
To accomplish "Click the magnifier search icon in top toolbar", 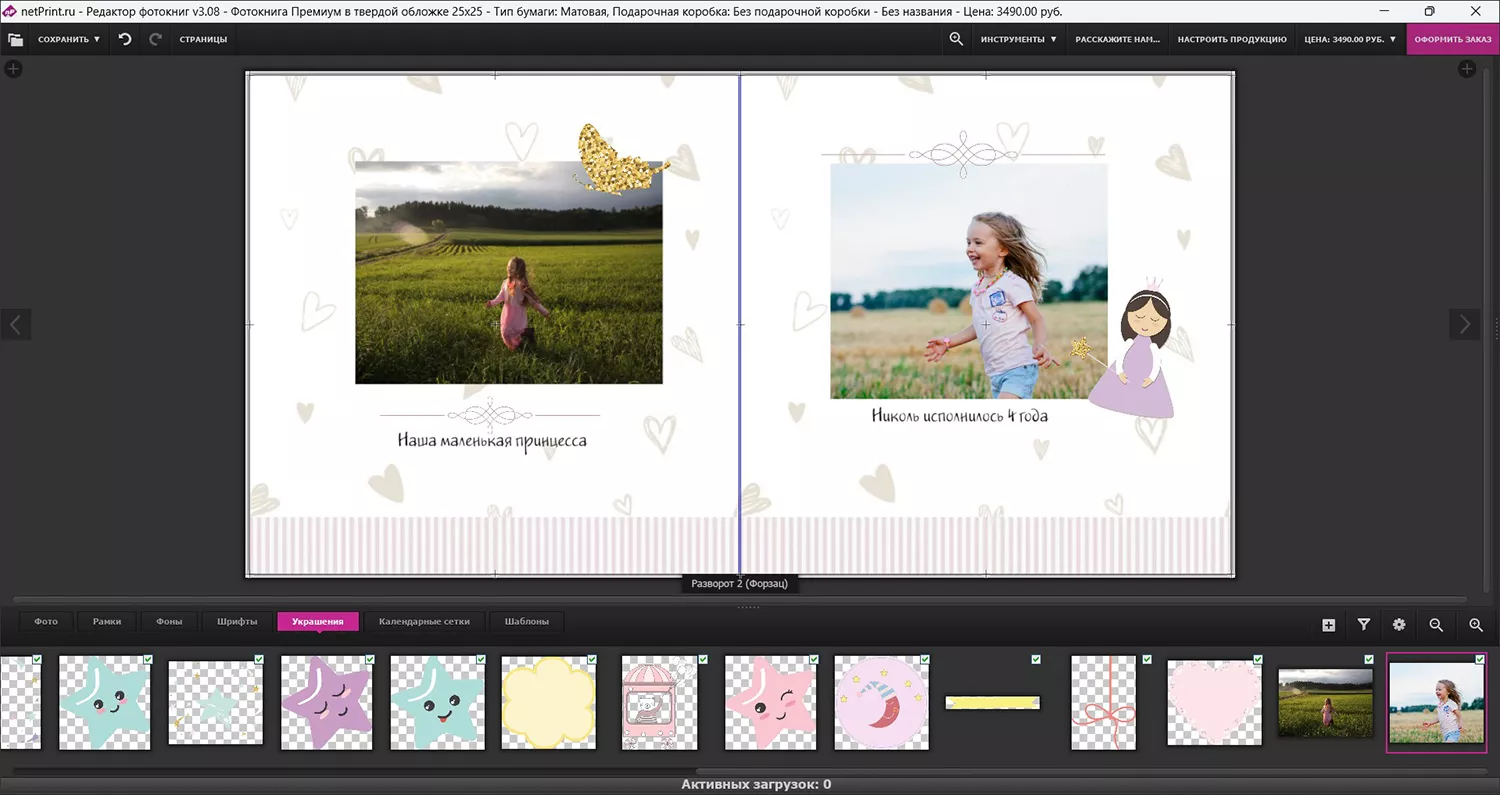I will (x=956, y=39).
